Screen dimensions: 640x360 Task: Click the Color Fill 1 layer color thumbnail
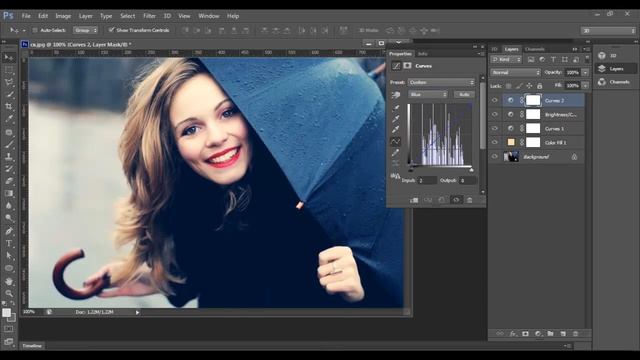tap(511, 142)
